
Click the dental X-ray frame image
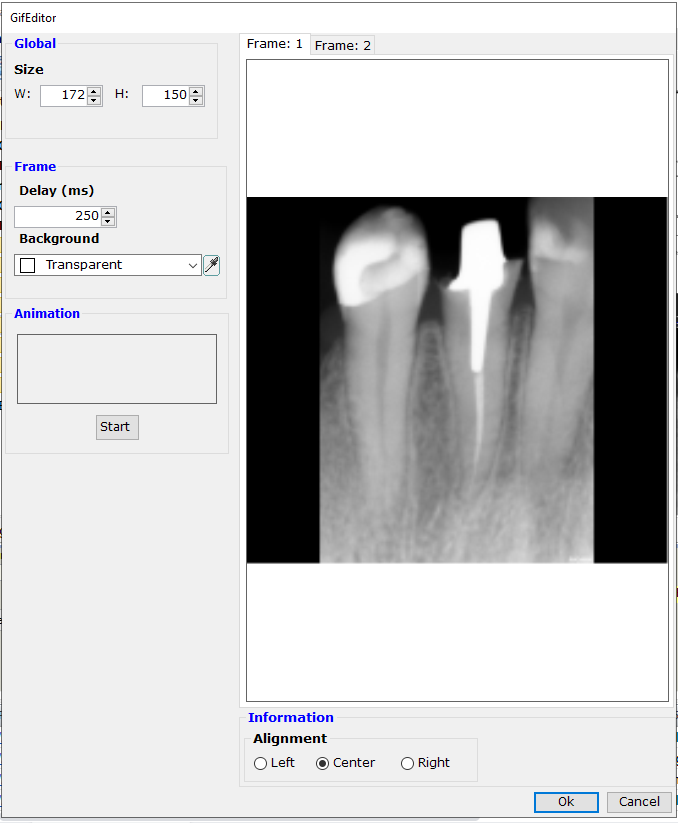[457, 380]
